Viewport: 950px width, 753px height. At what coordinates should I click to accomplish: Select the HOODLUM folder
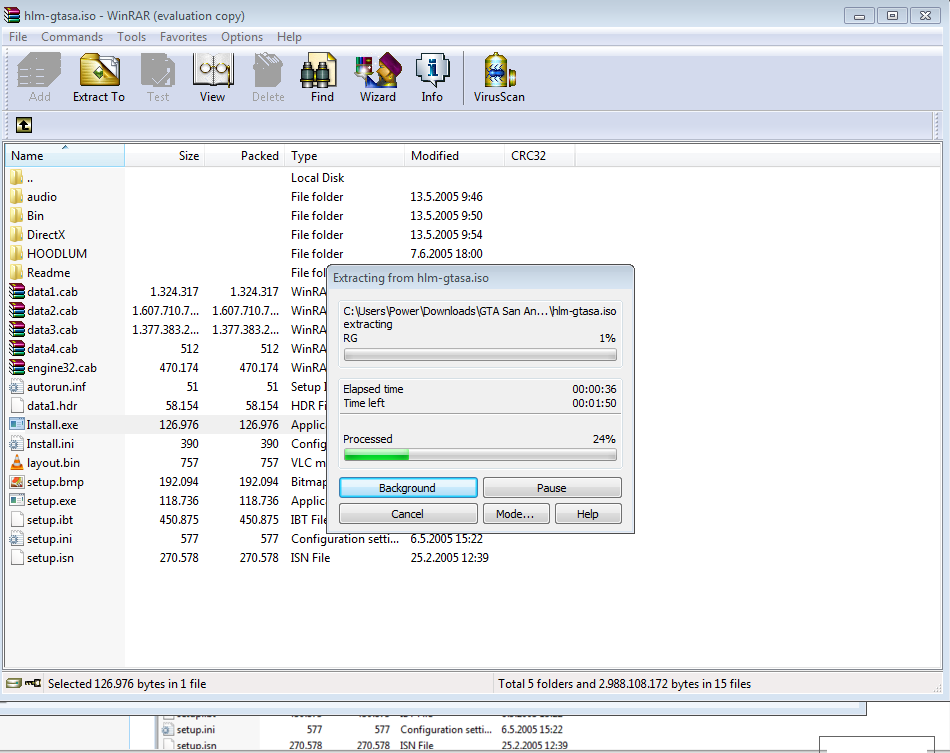tap(56, 254)
